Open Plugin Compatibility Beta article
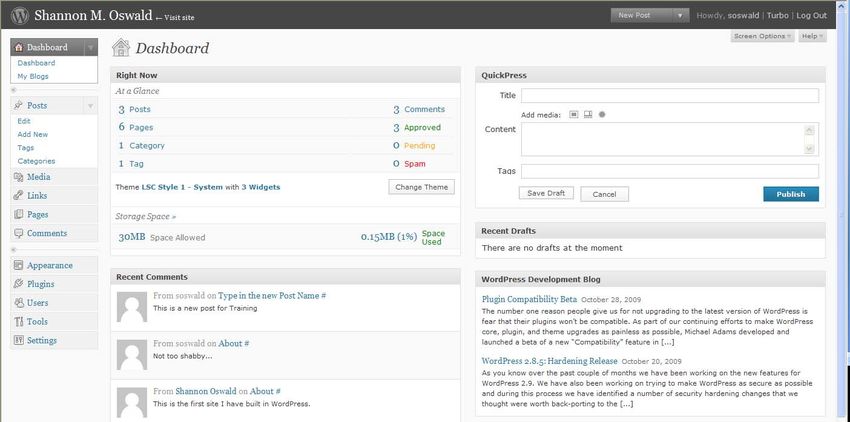This screenshot has height=422, width=850. click(529, 299)
